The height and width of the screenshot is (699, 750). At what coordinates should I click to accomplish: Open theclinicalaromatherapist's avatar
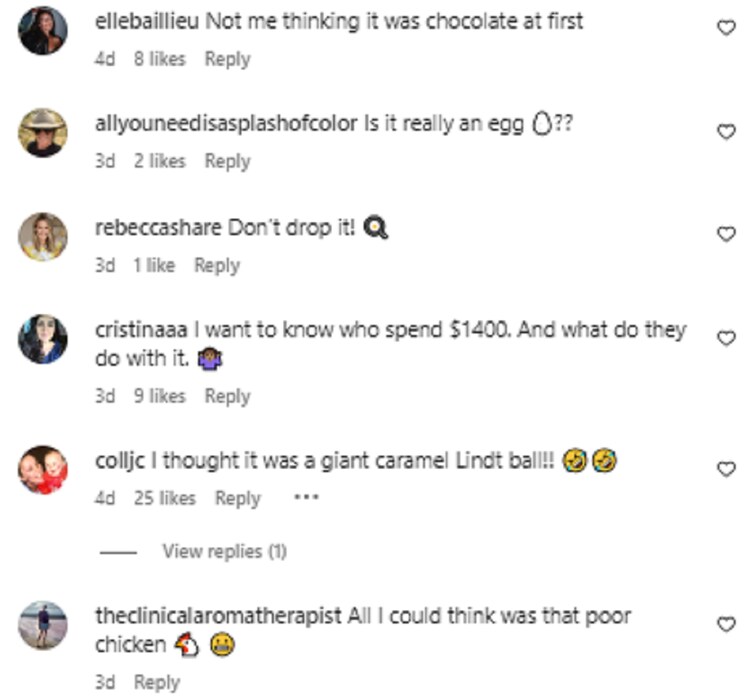pos(43,626)
